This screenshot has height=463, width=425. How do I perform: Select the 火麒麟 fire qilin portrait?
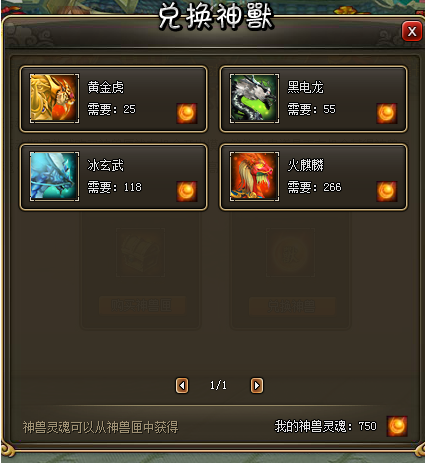tap(254, 176)
